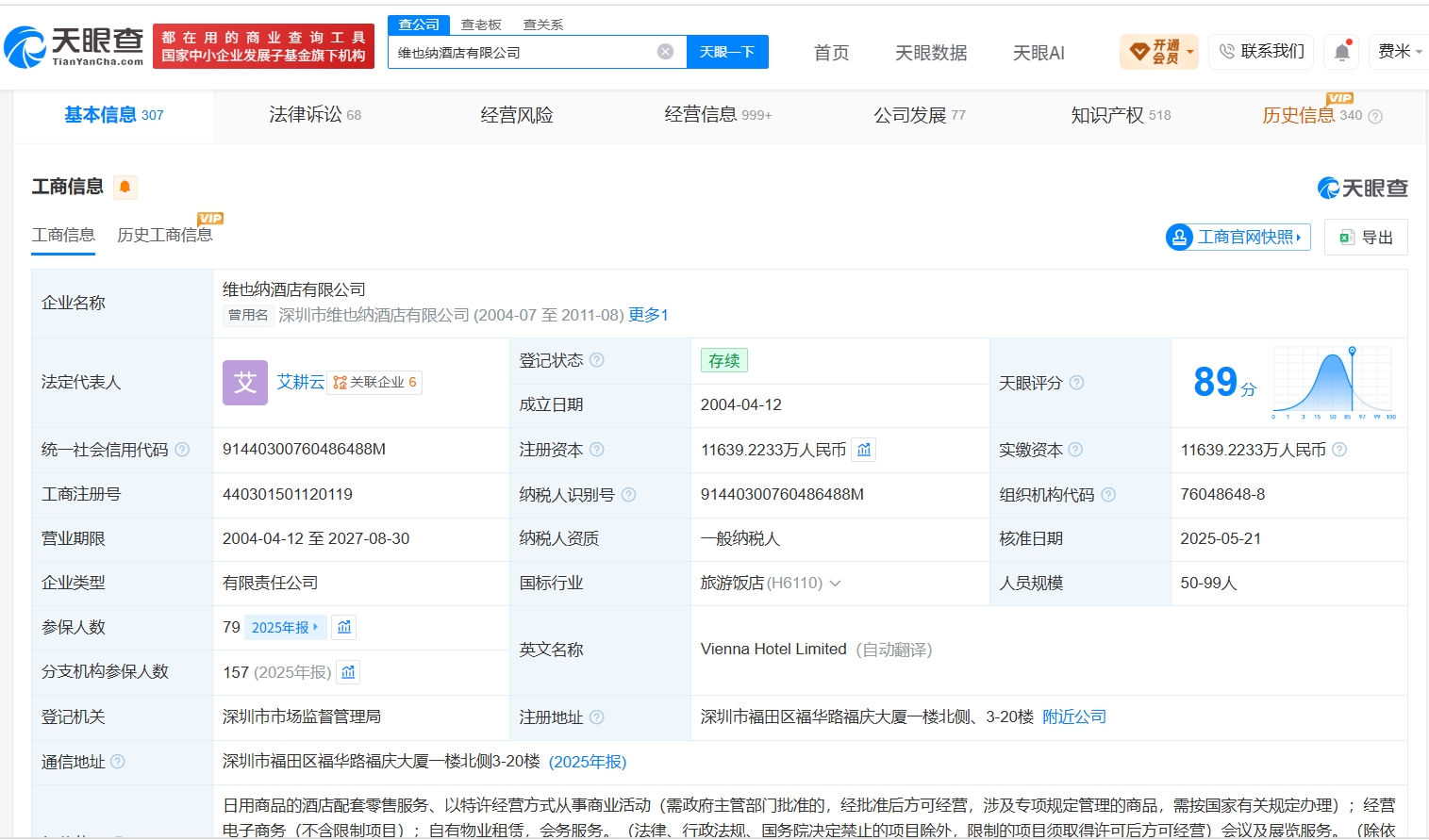Click the 附近公司 link
This screenshot has width=1429, height=840.
tap(1074, 716)
